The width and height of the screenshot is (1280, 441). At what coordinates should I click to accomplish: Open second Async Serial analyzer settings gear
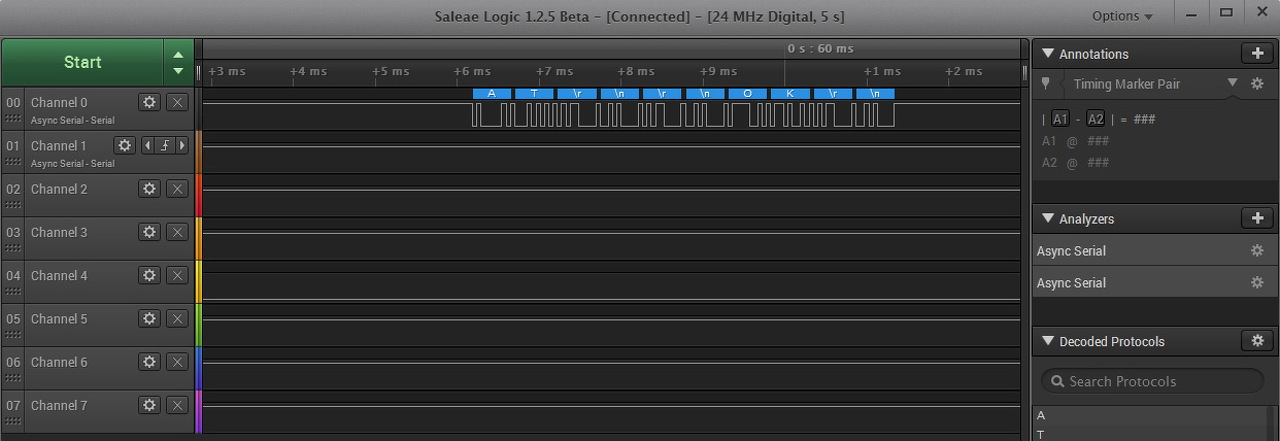tap(1257, 283)
